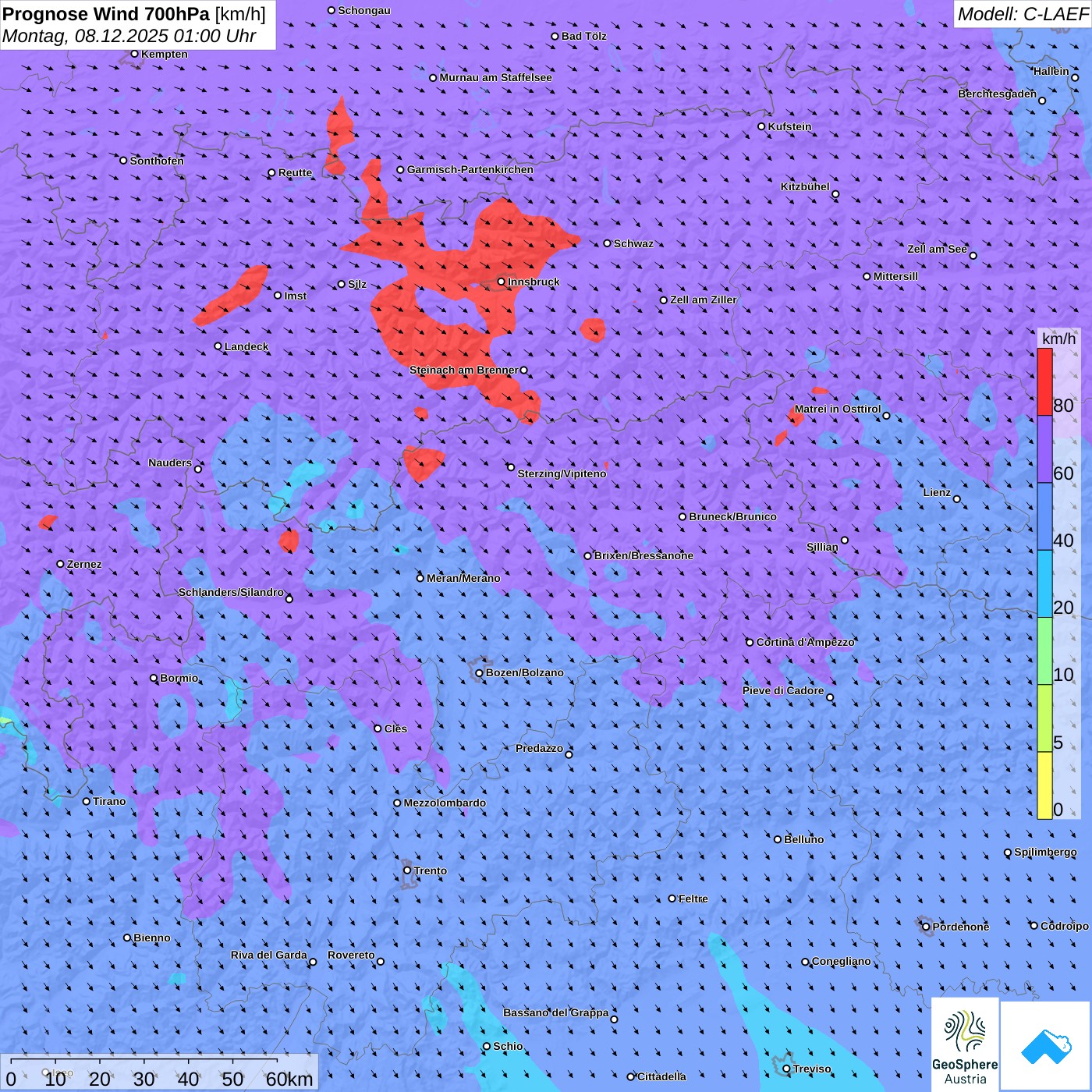Click the Kufstein city label

point(789,126)
